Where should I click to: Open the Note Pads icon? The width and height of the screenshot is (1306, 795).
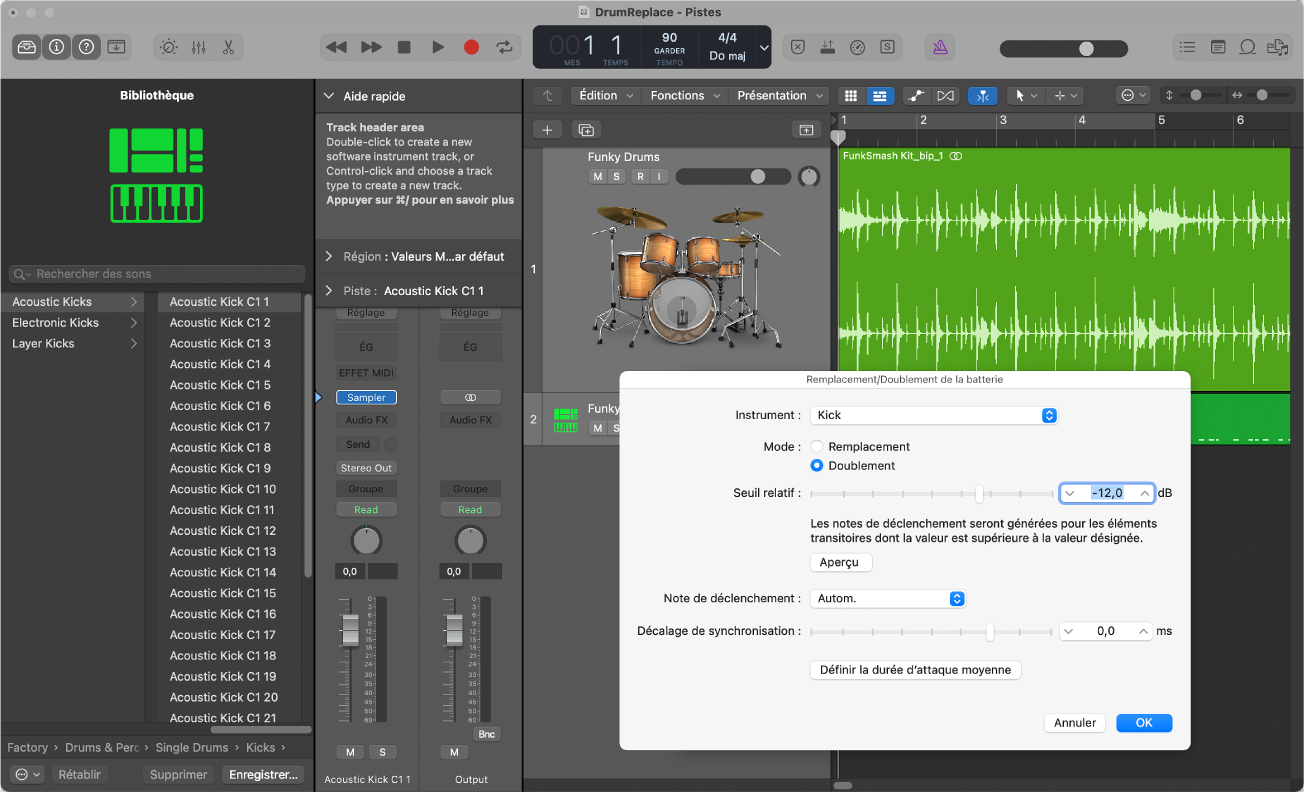tap(1217, 47)
